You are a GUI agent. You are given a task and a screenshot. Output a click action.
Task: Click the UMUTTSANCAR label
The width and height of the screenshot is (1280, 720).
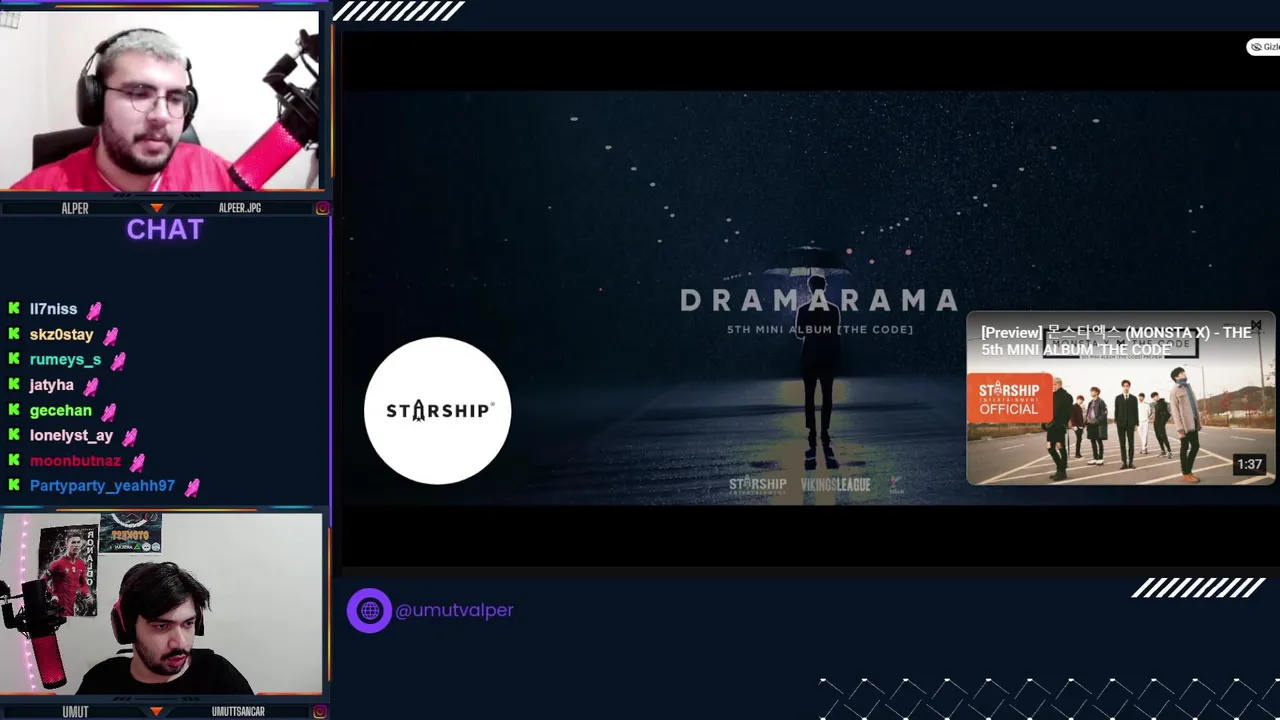point(238,711)
